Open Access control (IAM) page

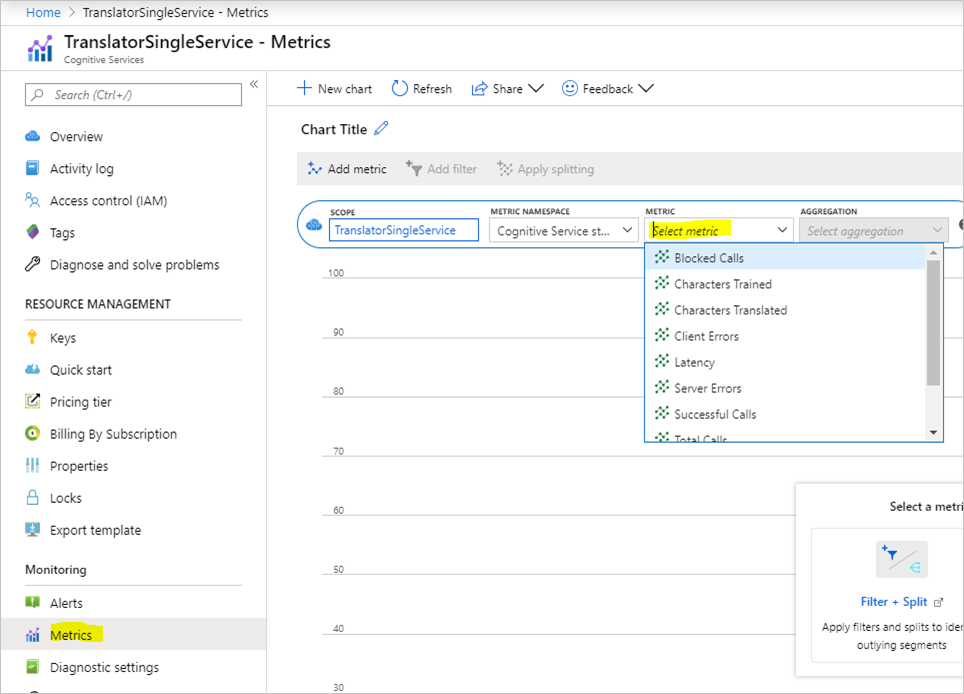[x=108, y=201]
